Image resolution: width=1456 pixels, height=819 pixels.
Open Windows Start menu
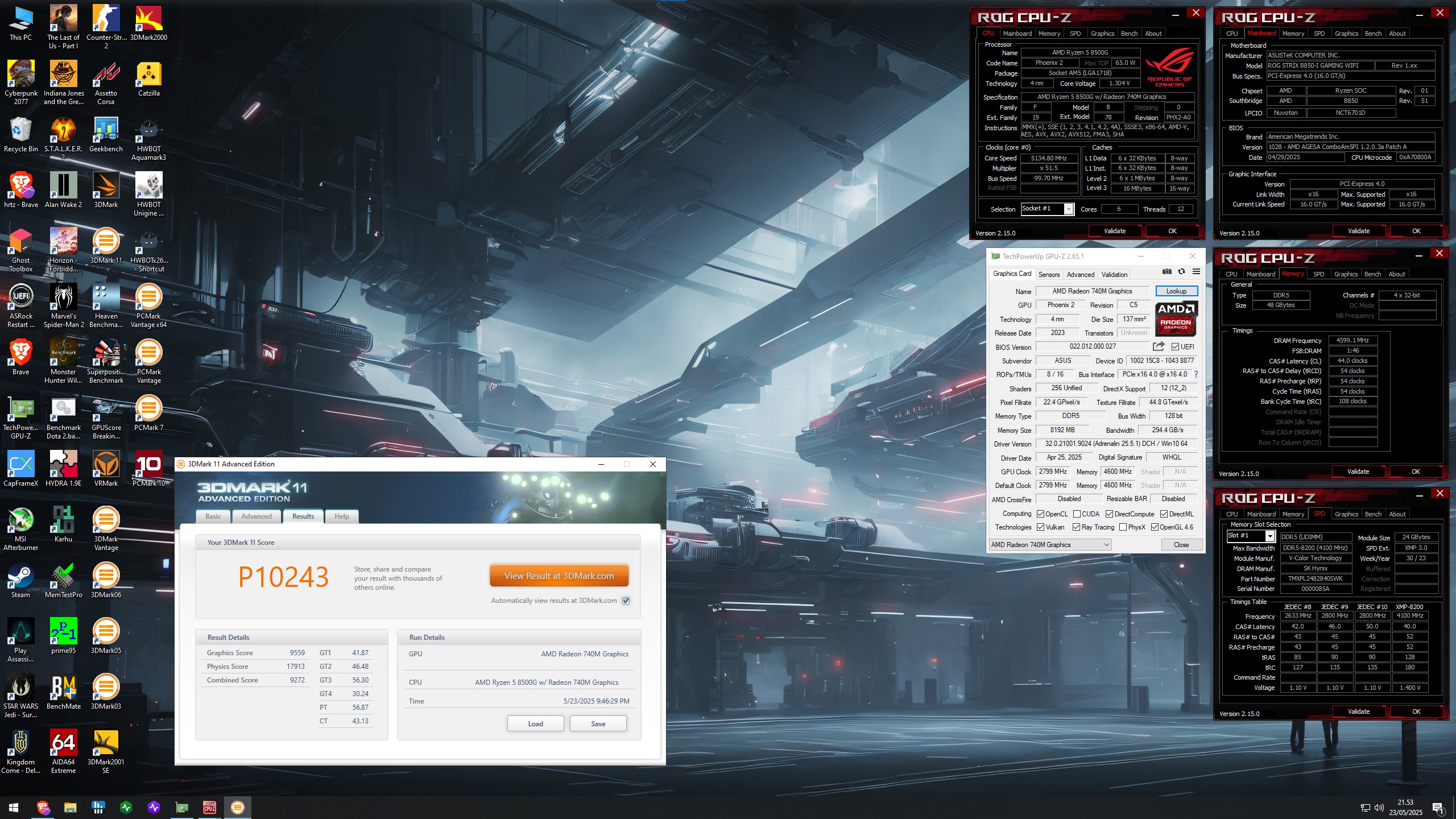[x=14, y=808]
